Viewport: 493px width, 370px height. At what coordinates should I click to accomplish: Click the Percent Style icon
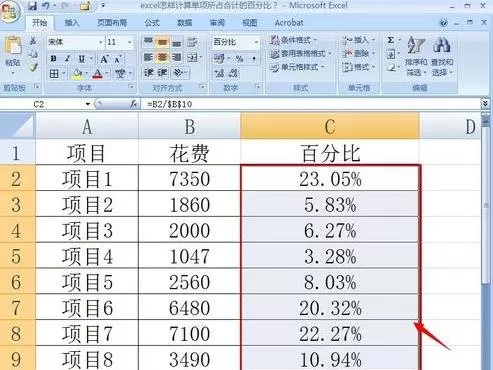click(x=239, y=59)
